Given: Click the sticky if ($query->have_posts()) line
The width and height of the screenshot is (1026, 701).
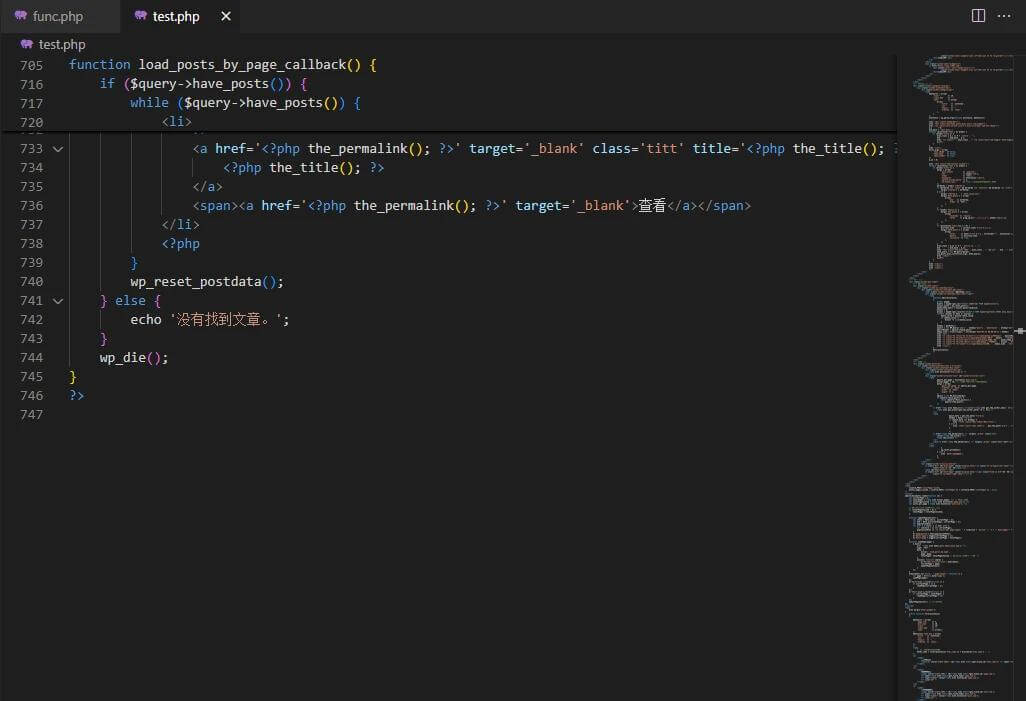Looking at the screenshot, I should tap(203, 84).
